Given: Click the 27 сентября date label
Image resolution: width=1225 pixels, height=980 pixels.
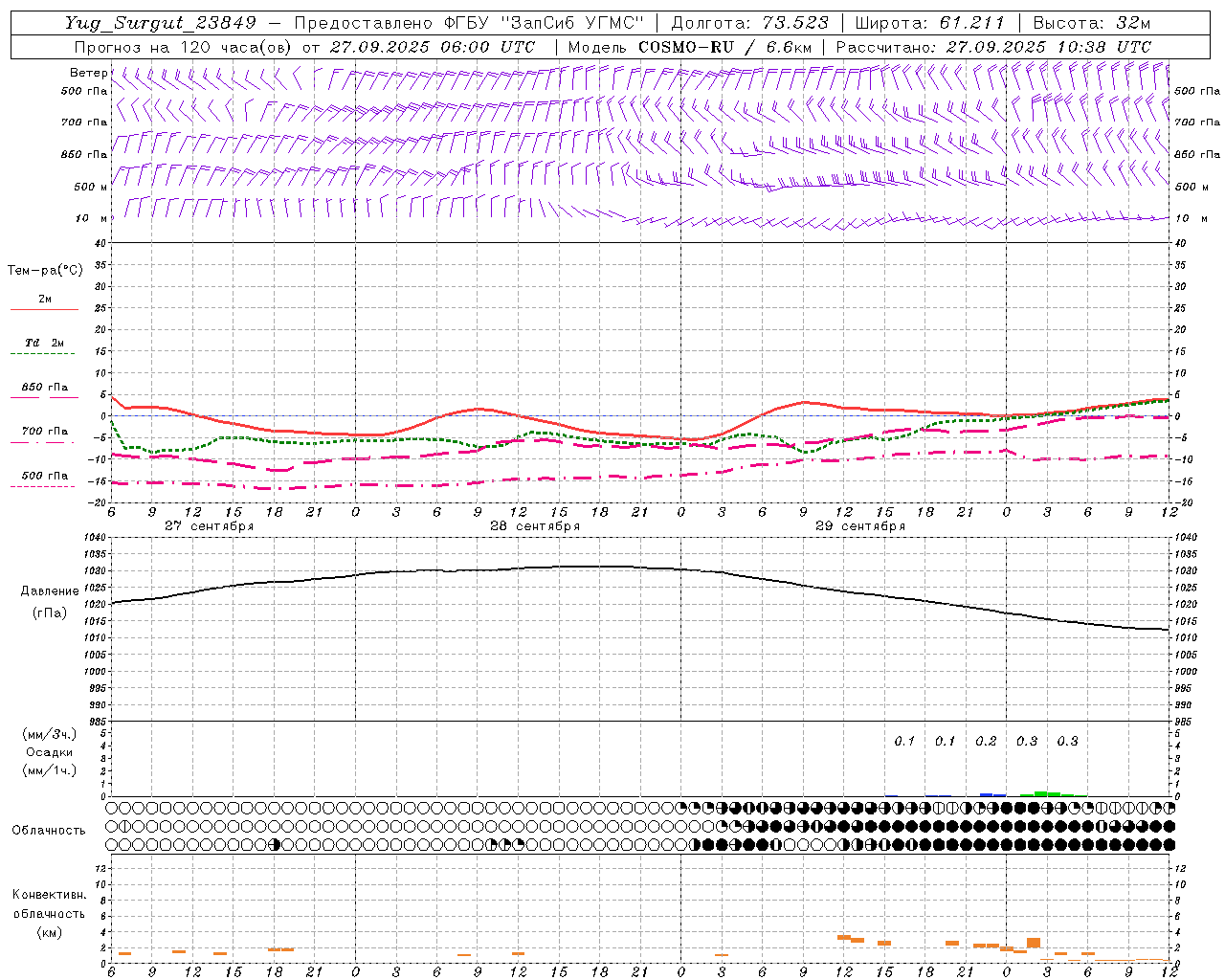Looking at the screenshot, I should (210, 526).
